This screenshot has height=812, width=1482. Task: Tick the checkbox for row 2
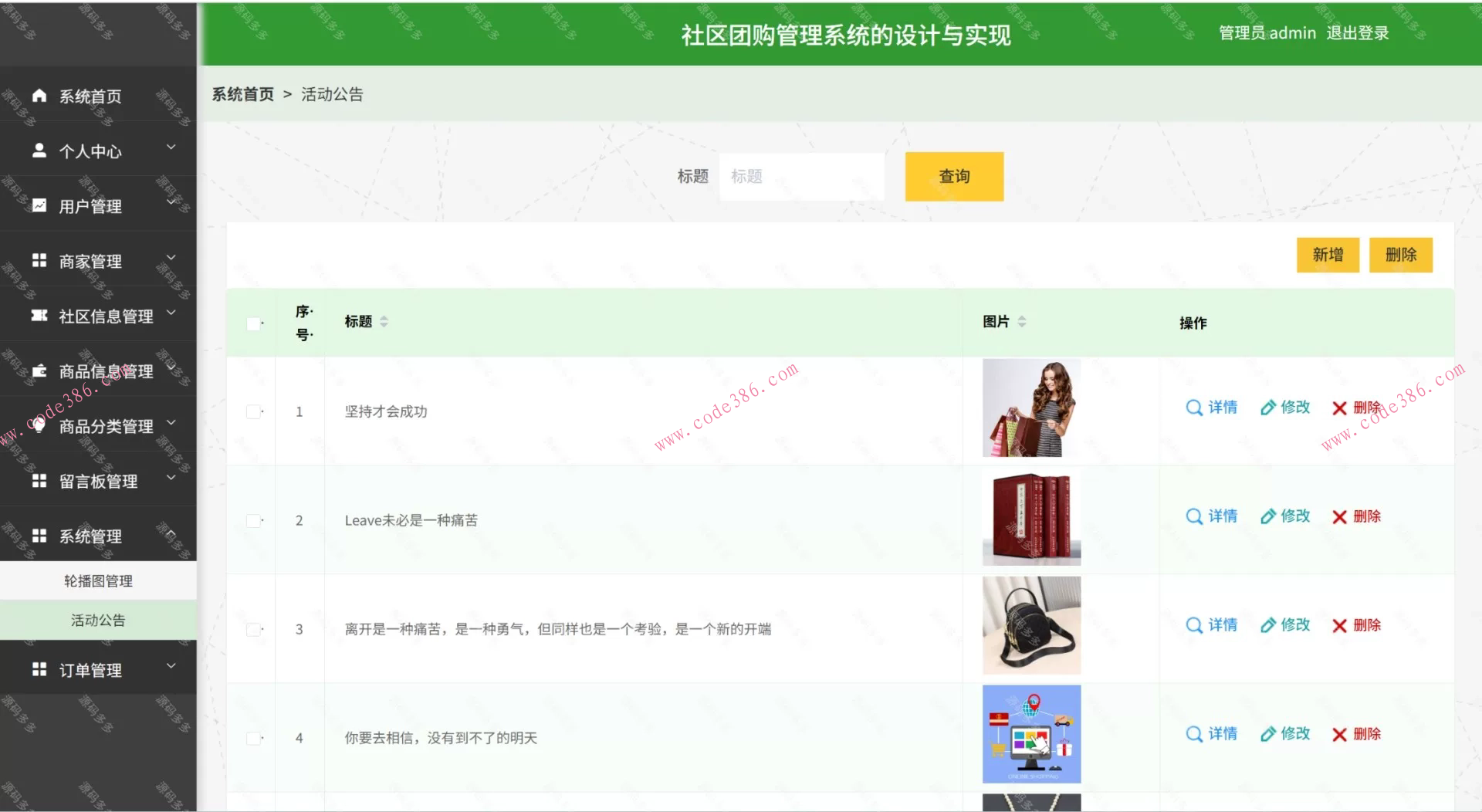click(252, 519)
